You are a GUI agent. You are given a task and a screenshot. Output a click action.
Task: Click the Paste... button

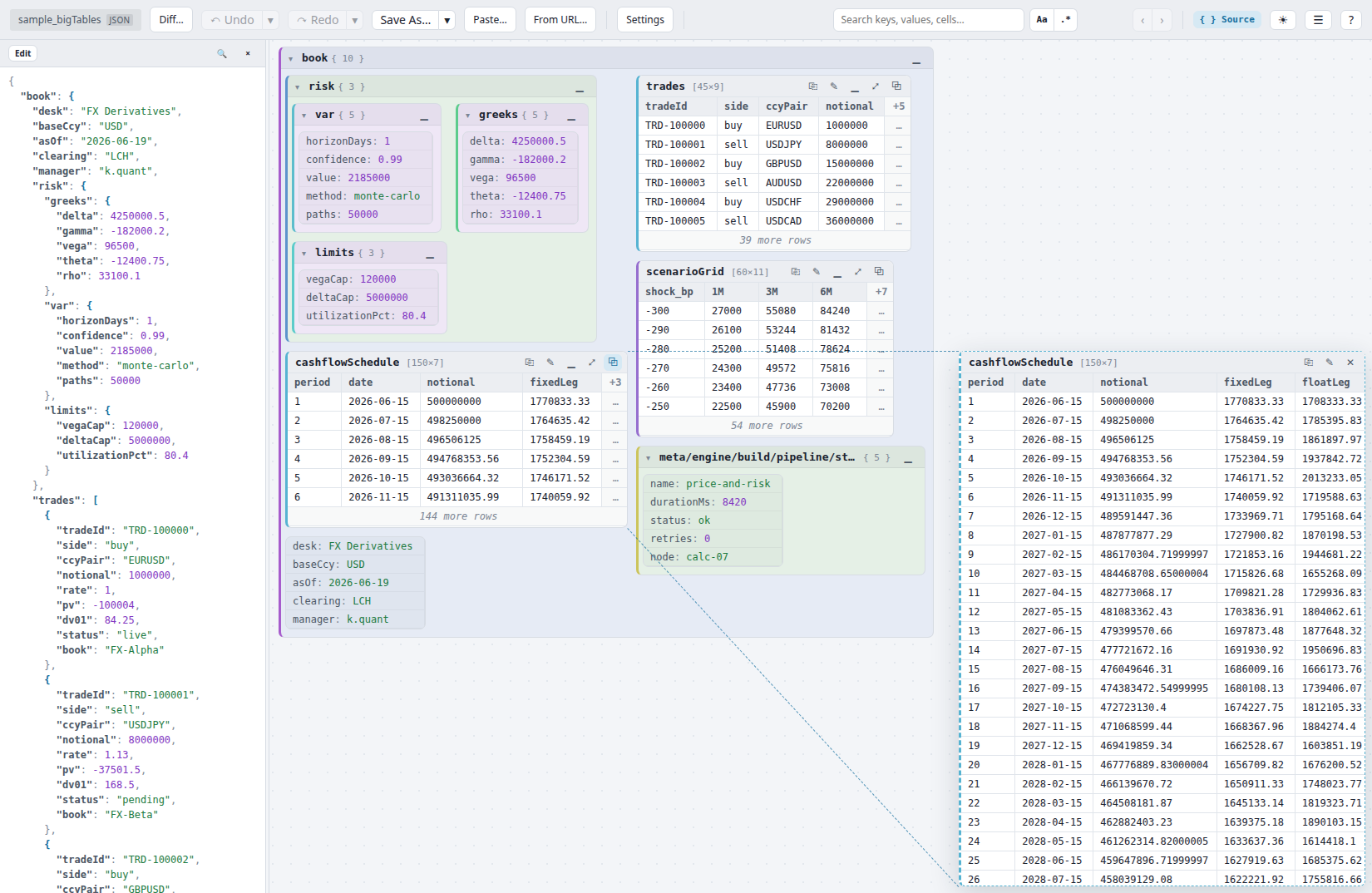(x=490, y=20)
